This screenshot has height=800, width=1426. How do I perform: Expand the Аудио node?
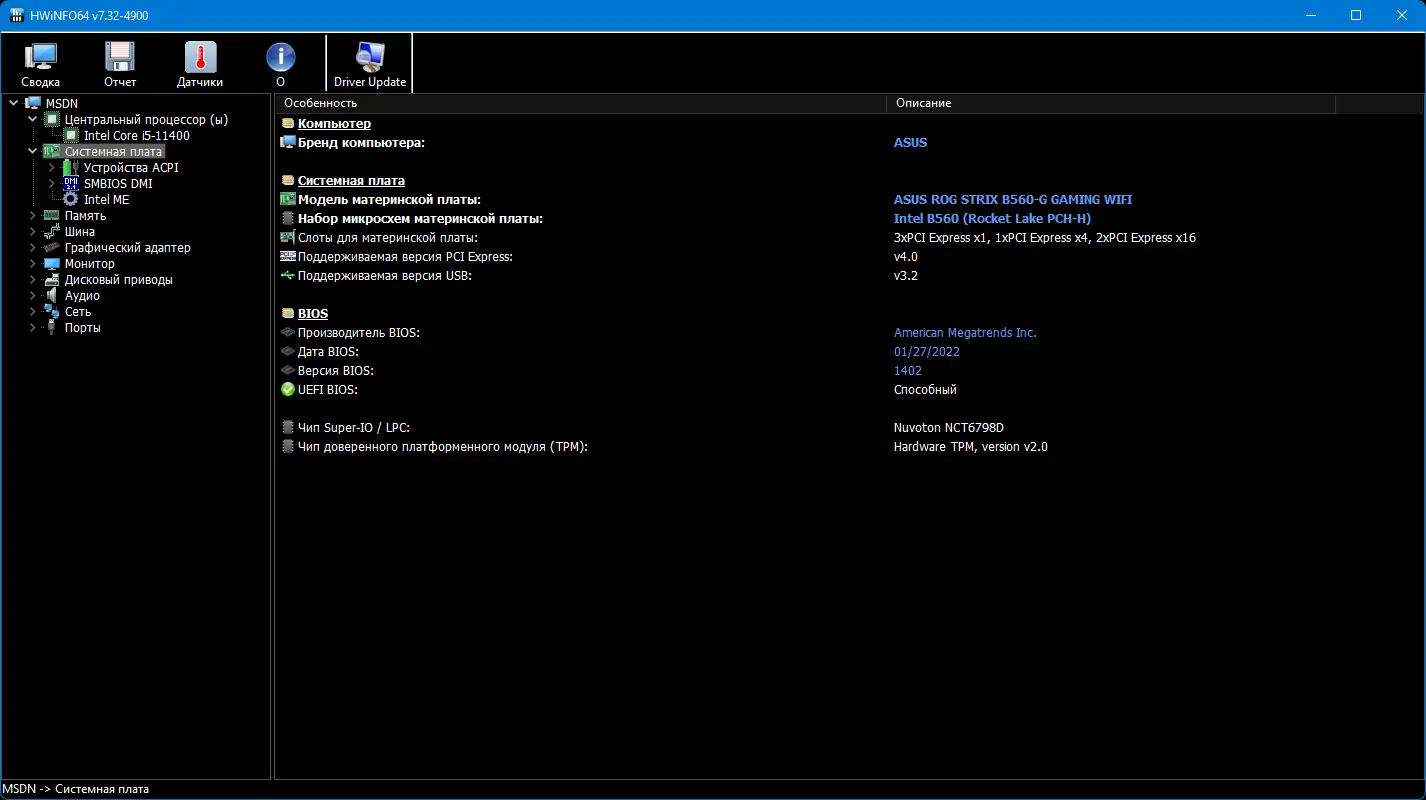pos(32,295)
